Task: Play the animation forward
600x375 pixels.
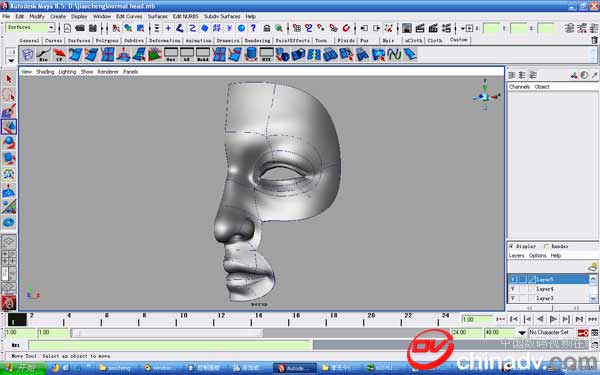Action: point(553,319)
